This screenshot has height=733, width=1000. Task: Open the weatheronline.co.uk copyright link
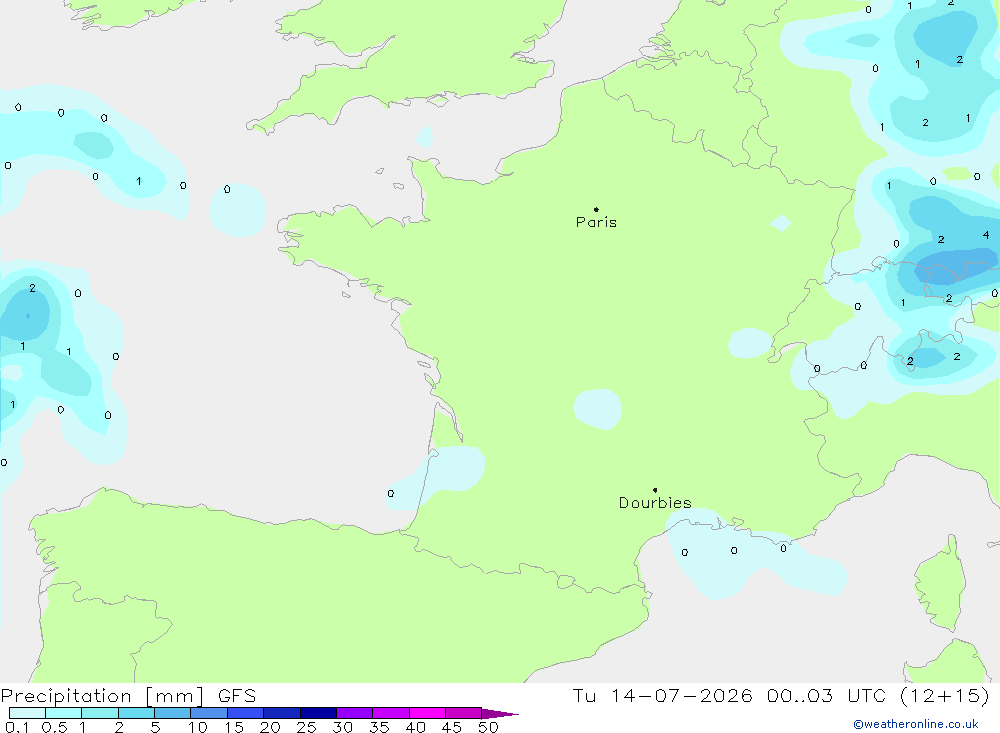(x=916, y=724)
